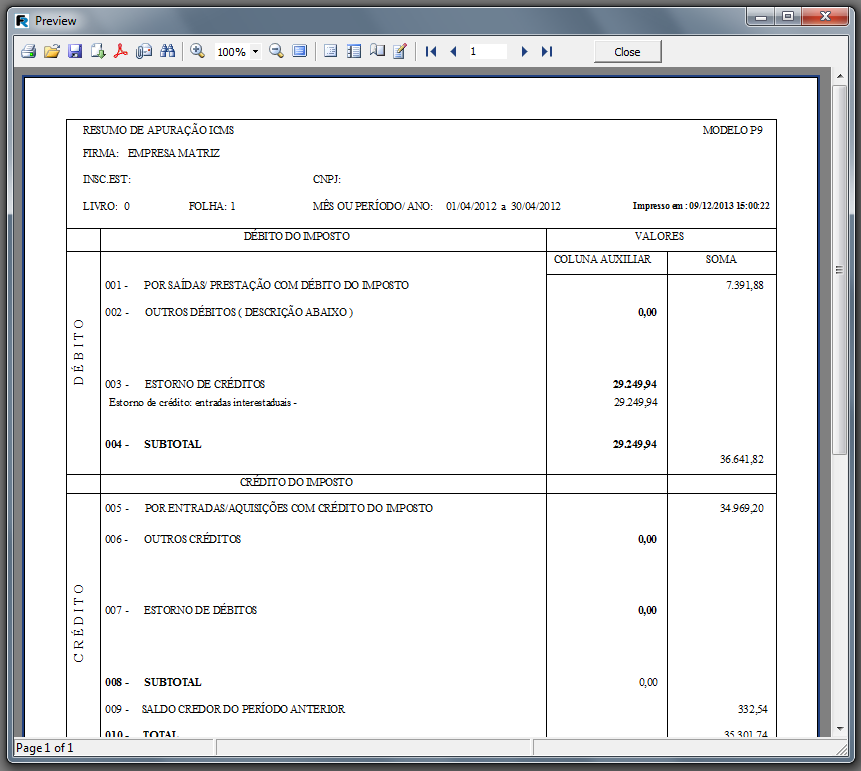Go to the previous page
The width and height of the screenshot is (861, 771).
pyautogui.click(x=454, y=52)
